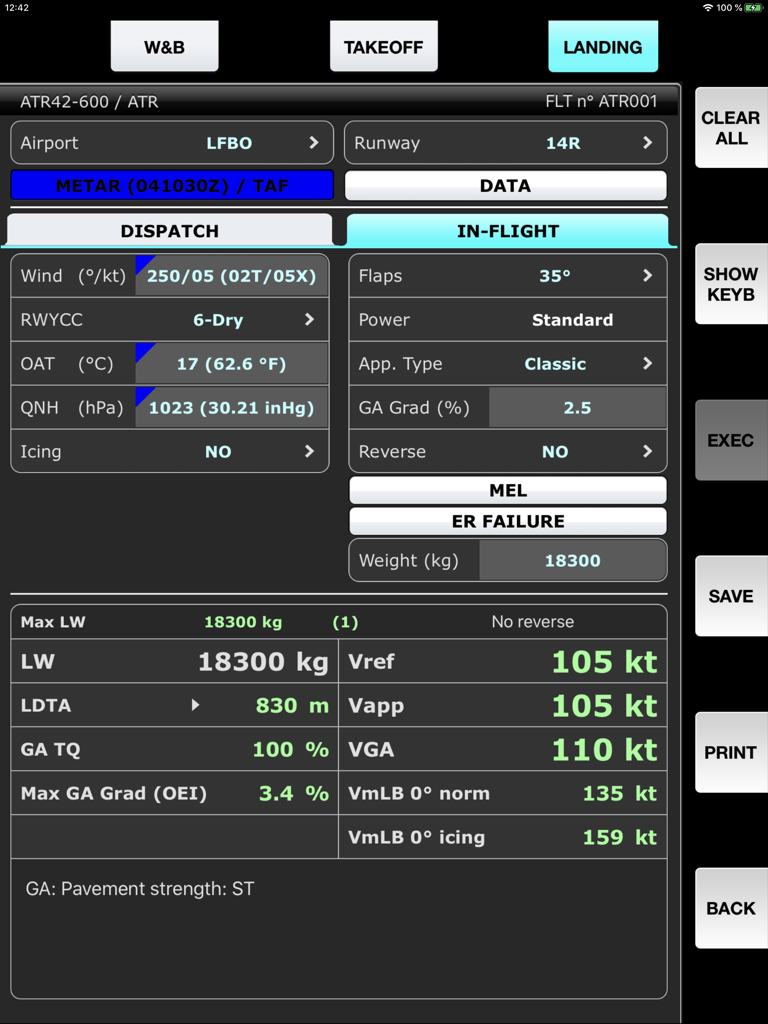Tap the LW 18300 kg value

tap(263, 662)
